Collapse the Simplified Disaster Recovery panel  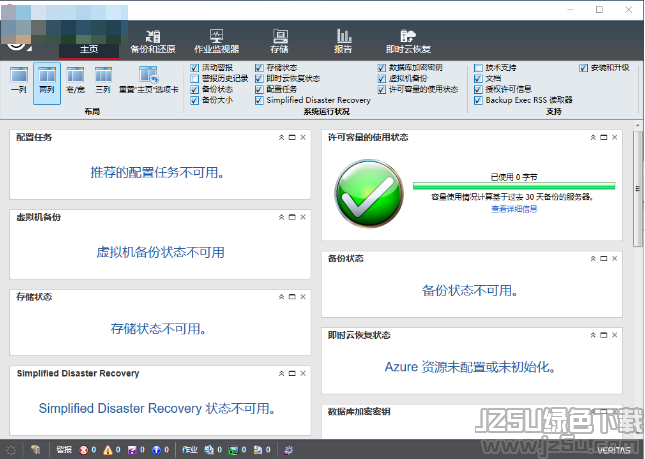[x=281, y=373]
